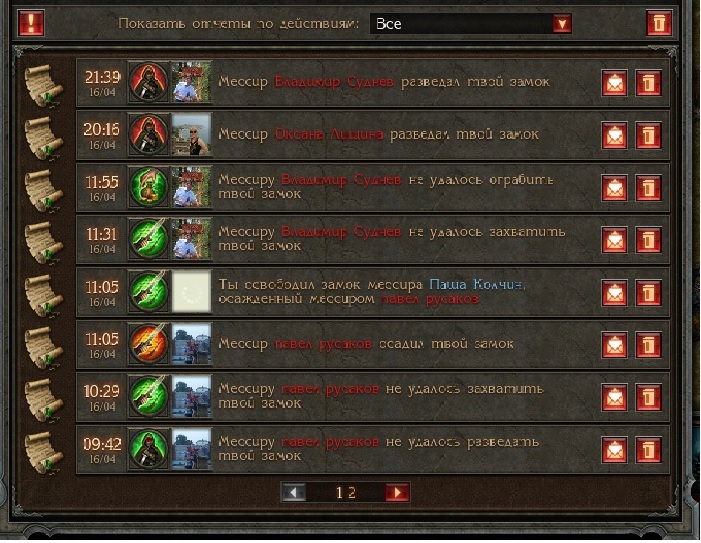The width and height of the screenshot is (701, 543).
Task: Switch to page 2 of reports
Action: pyautogui.click(x=352, y=492)
